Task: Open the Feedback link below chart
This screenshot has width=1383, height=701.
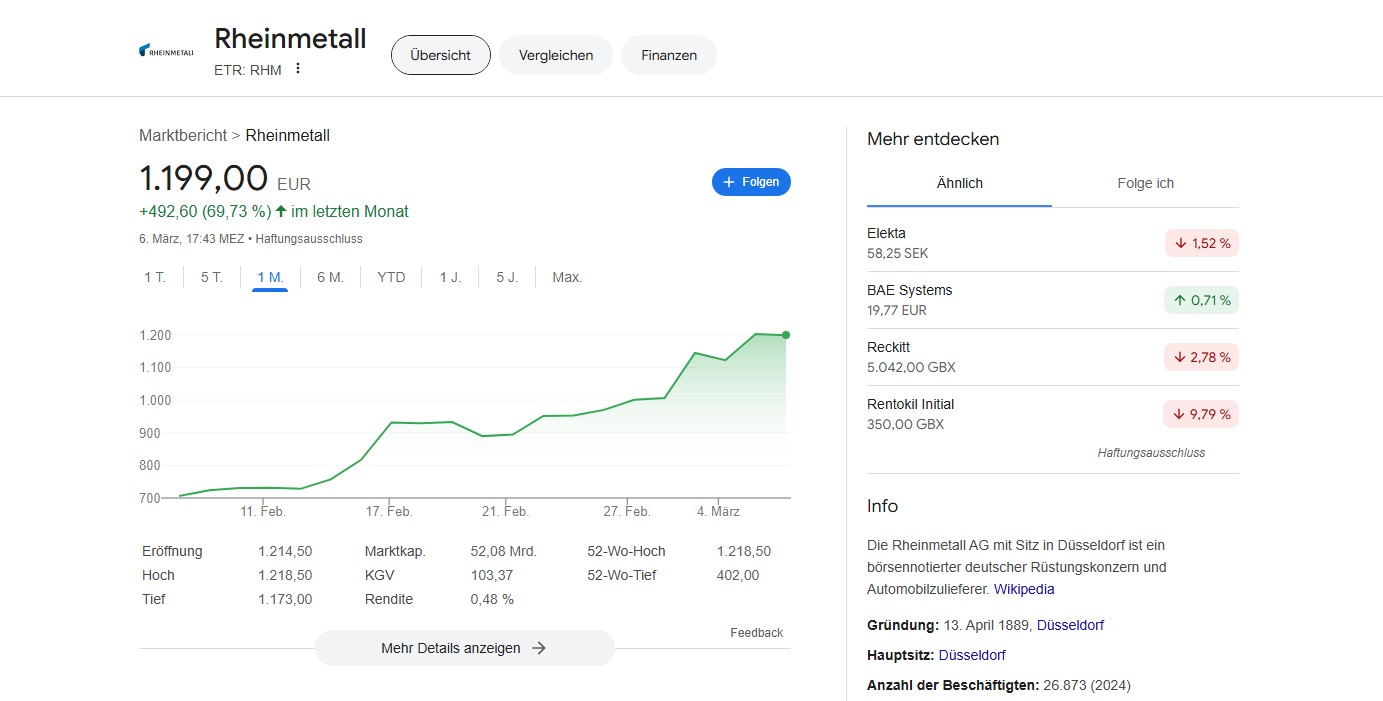Action: 757,632
